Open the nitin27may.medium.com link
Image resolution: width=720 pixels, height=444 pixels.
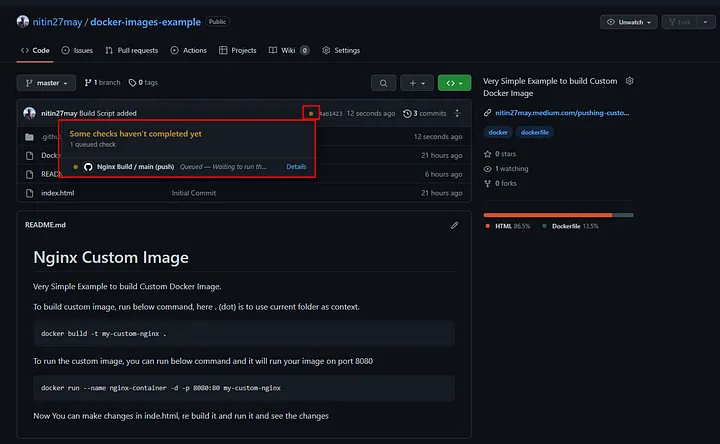tap(562, 113)
